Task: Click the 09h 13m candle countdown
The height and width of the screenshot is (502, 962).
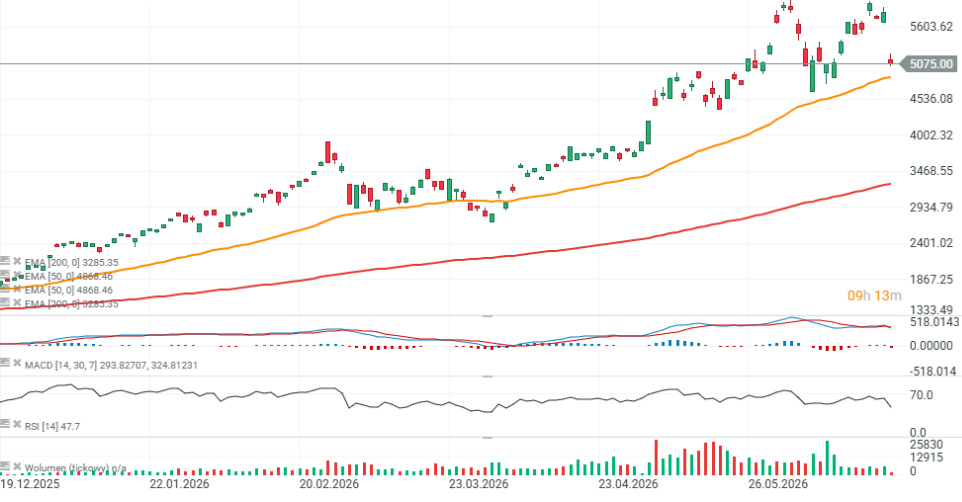Action: click(x=874, y=296)
